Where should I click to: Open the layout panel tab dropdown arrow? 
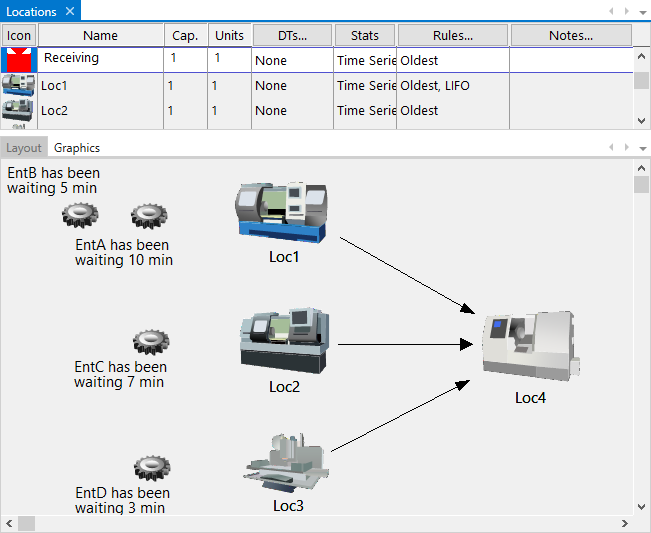click(643, 148)
